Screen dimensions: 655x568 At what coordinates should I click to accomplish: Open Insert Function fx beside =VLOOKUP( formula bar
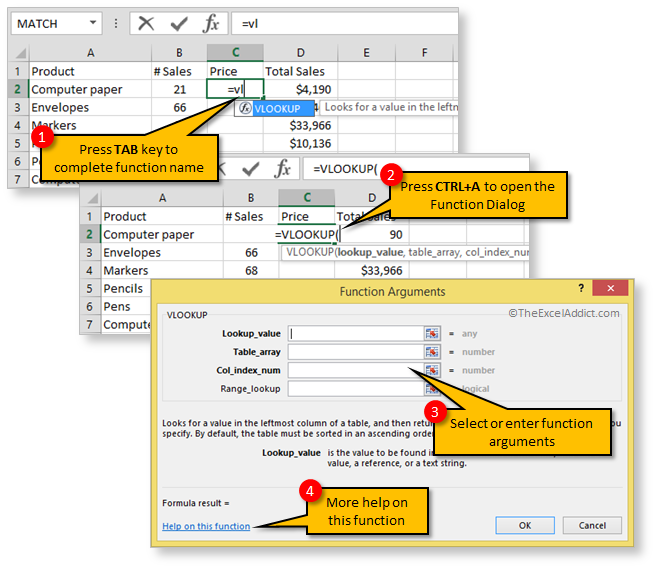(x=283, y=169)
